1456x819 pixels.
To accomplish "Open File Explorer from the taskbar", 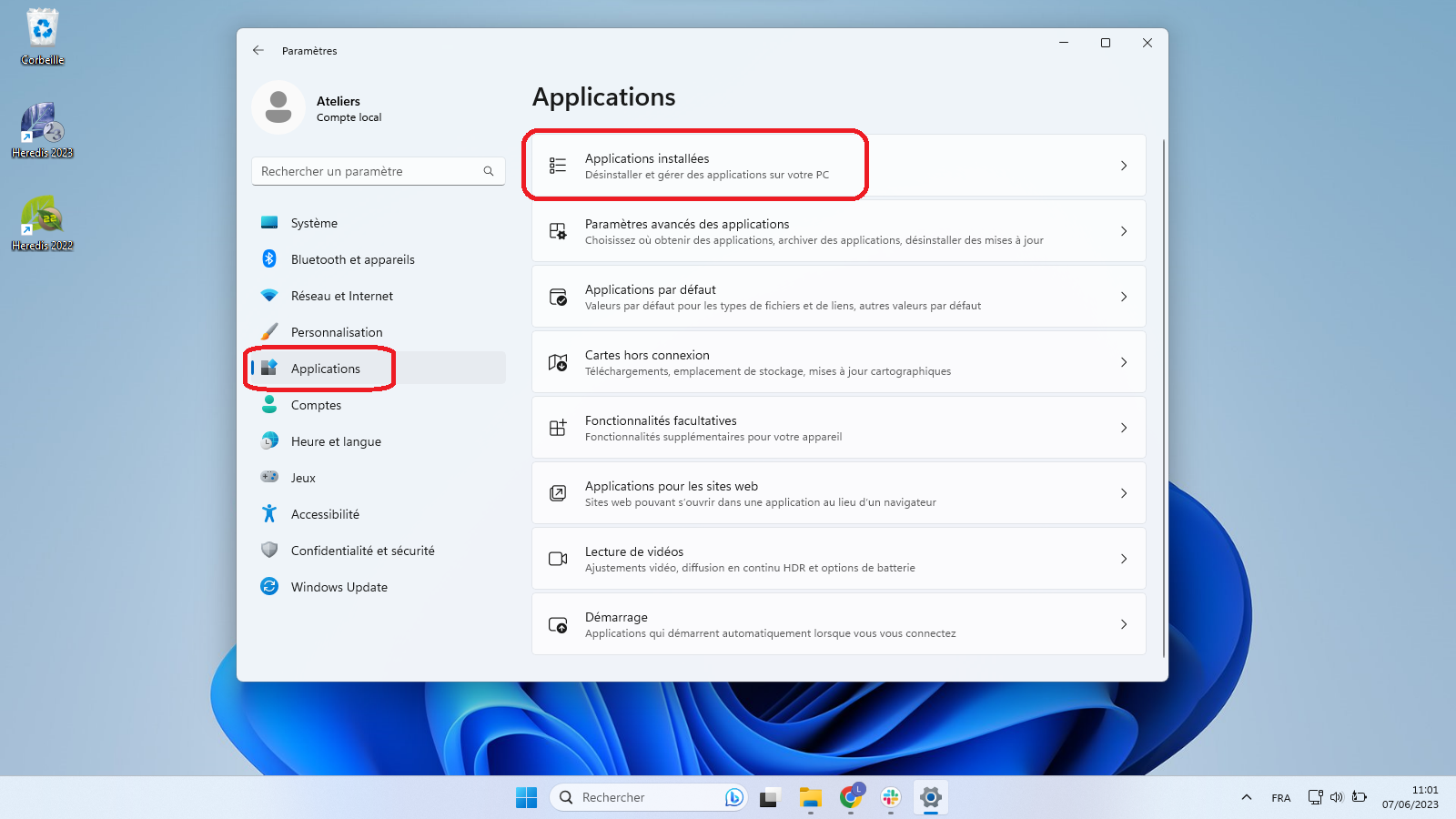I will point(810,798).
